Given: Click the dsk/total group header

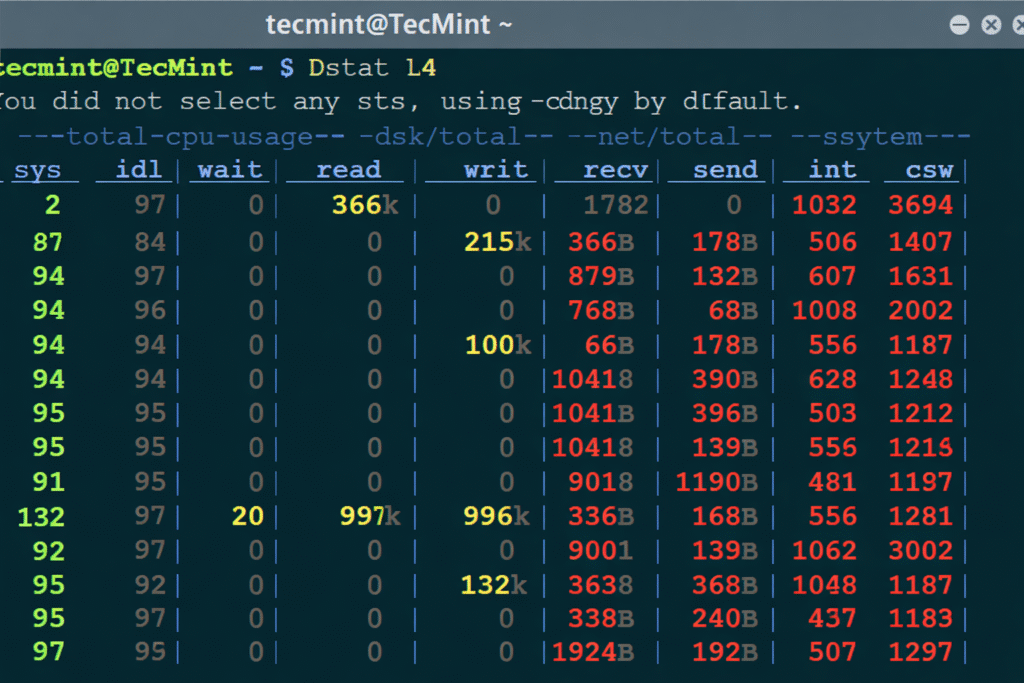Looking at the screenshot, I should click(455, 136).
